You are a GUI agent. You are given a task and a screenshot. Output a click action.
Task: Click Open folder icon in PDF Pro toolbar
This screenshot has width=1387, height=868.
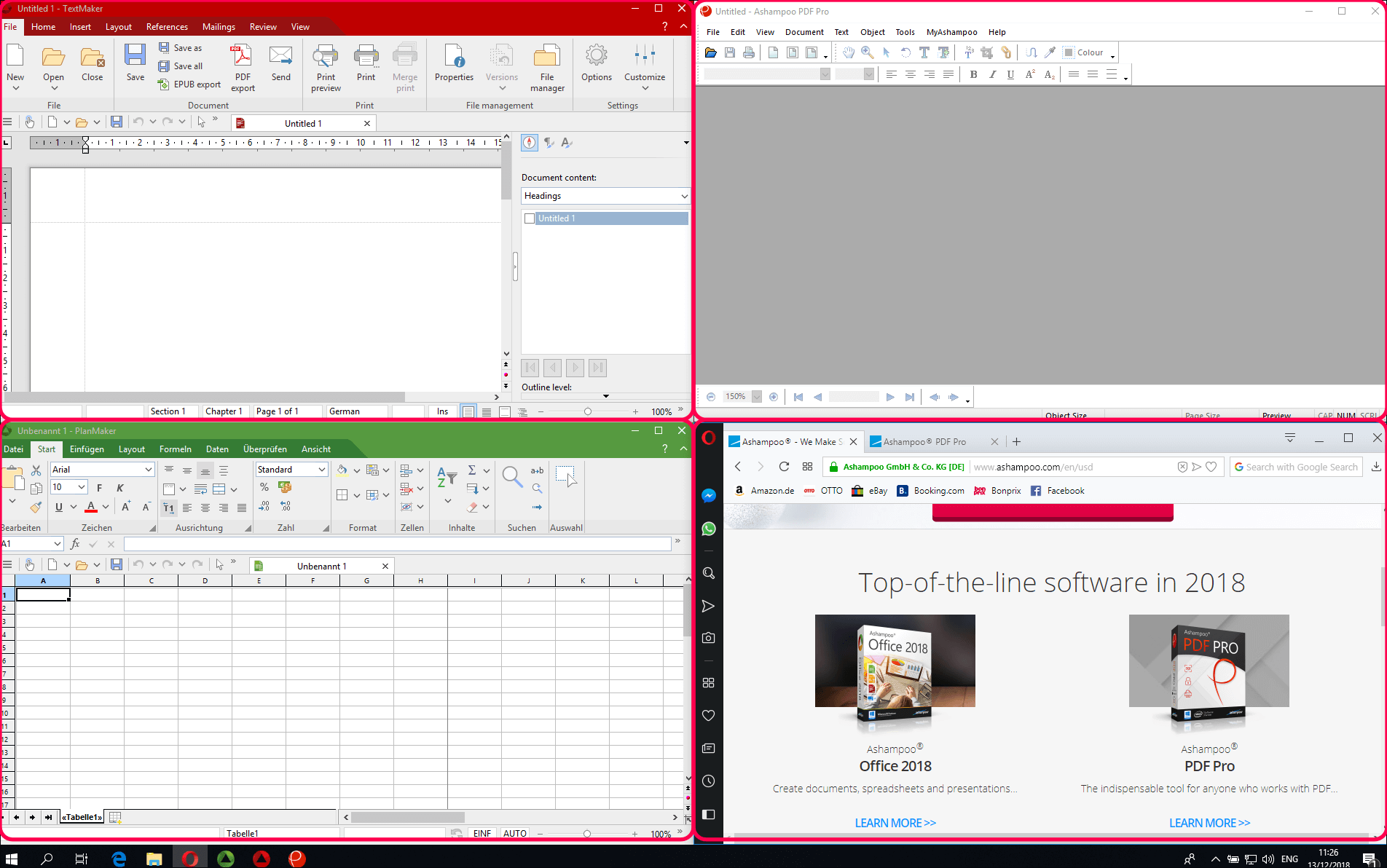[711, 52]
